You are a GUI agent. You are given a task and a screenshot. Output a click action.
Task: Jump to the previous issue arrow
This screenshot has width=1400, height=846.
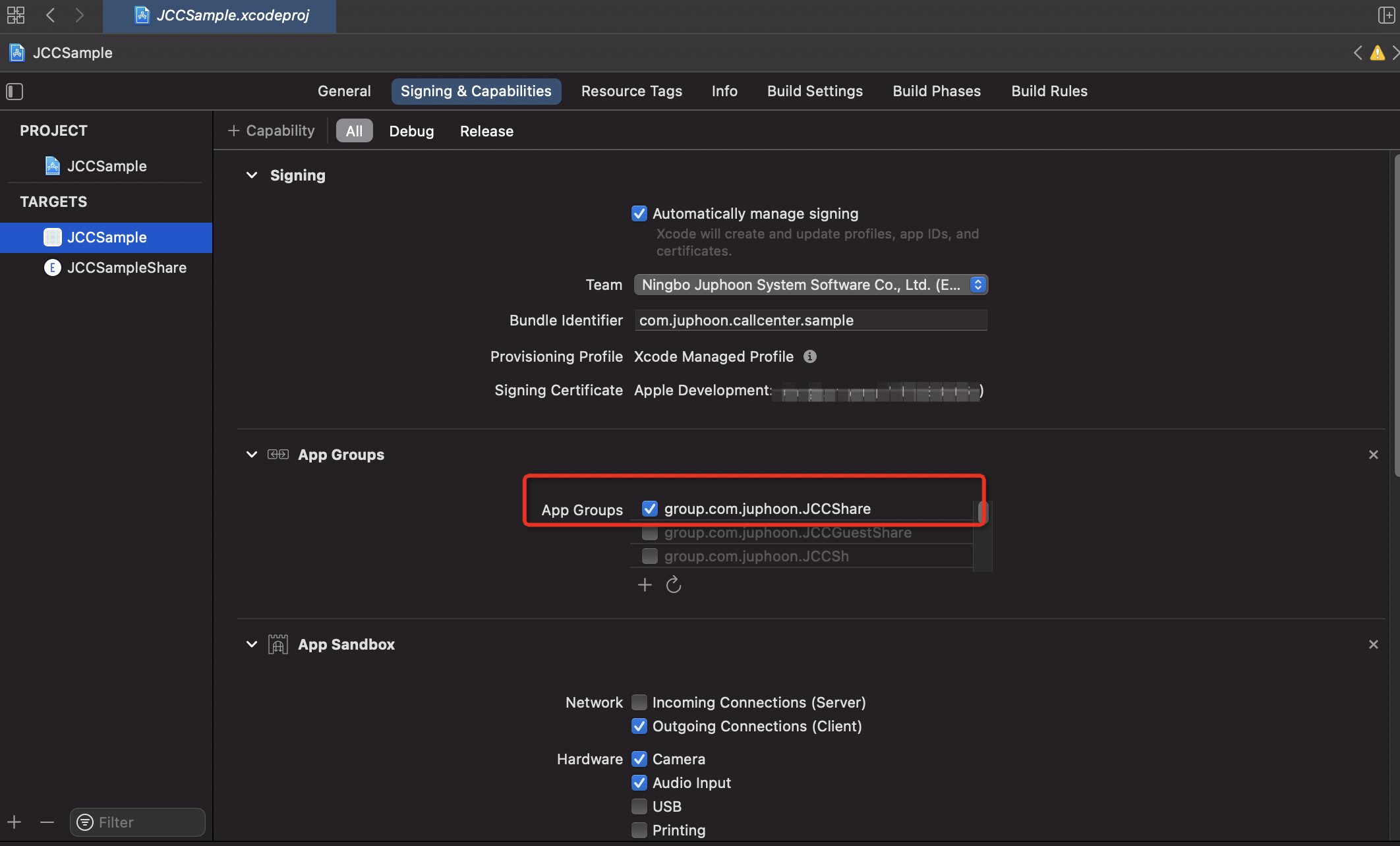(x=1357, y=53)
